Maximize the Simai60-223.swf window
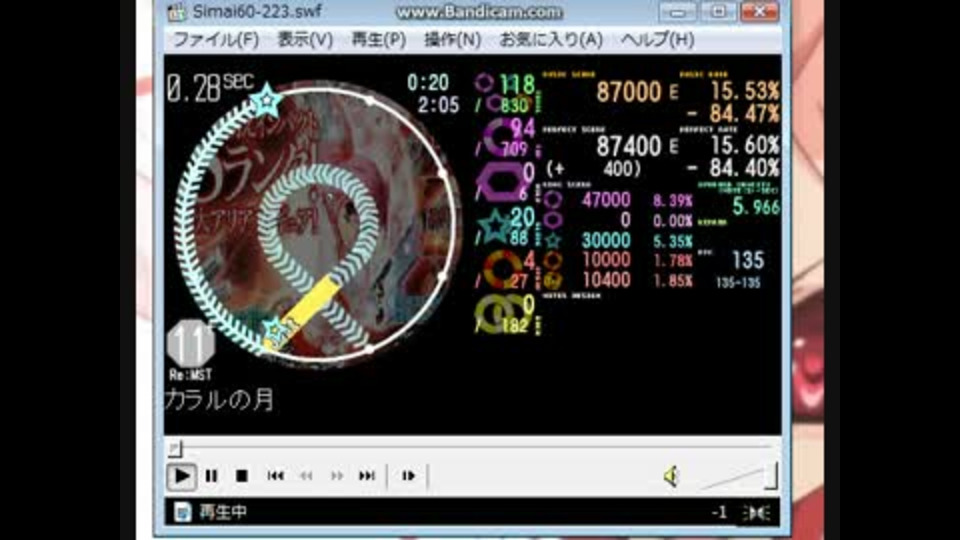The image size is (960, 540). coord(718,12)
